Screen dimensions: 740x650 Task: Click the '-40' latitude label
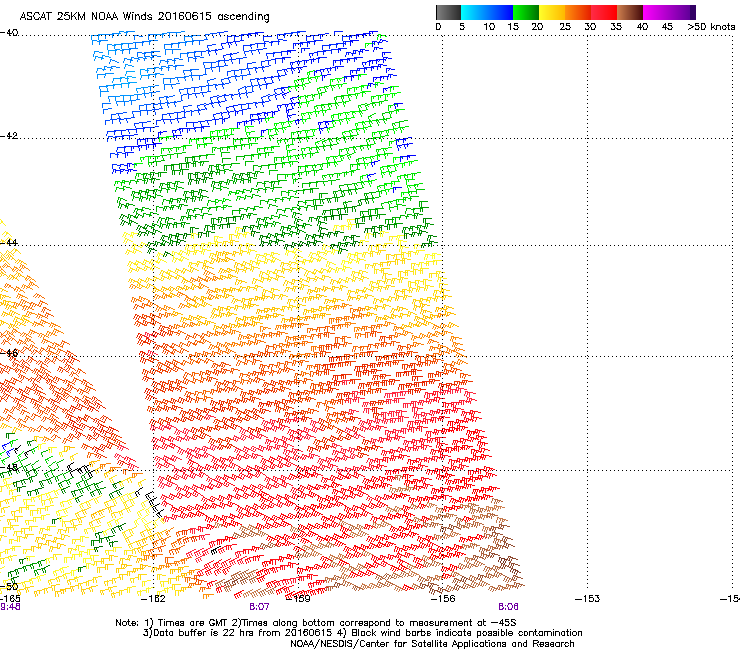9,33
